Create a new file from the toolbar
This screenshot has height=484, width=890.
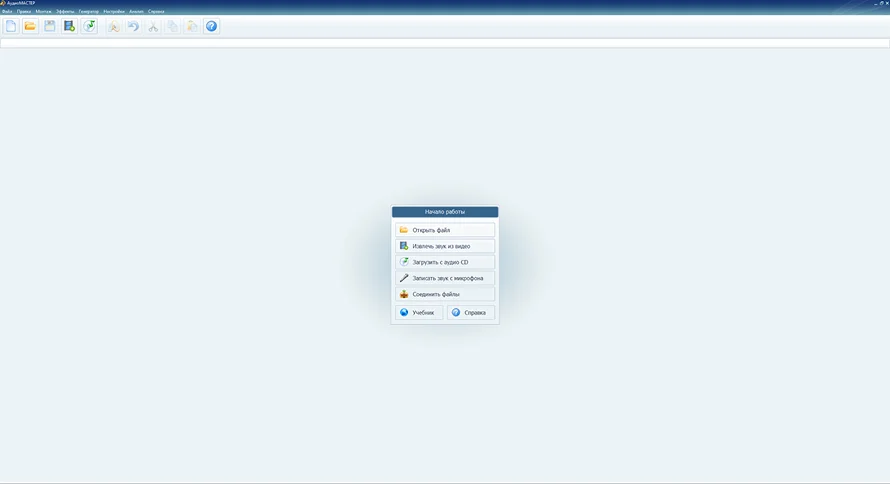coord(11,26)
